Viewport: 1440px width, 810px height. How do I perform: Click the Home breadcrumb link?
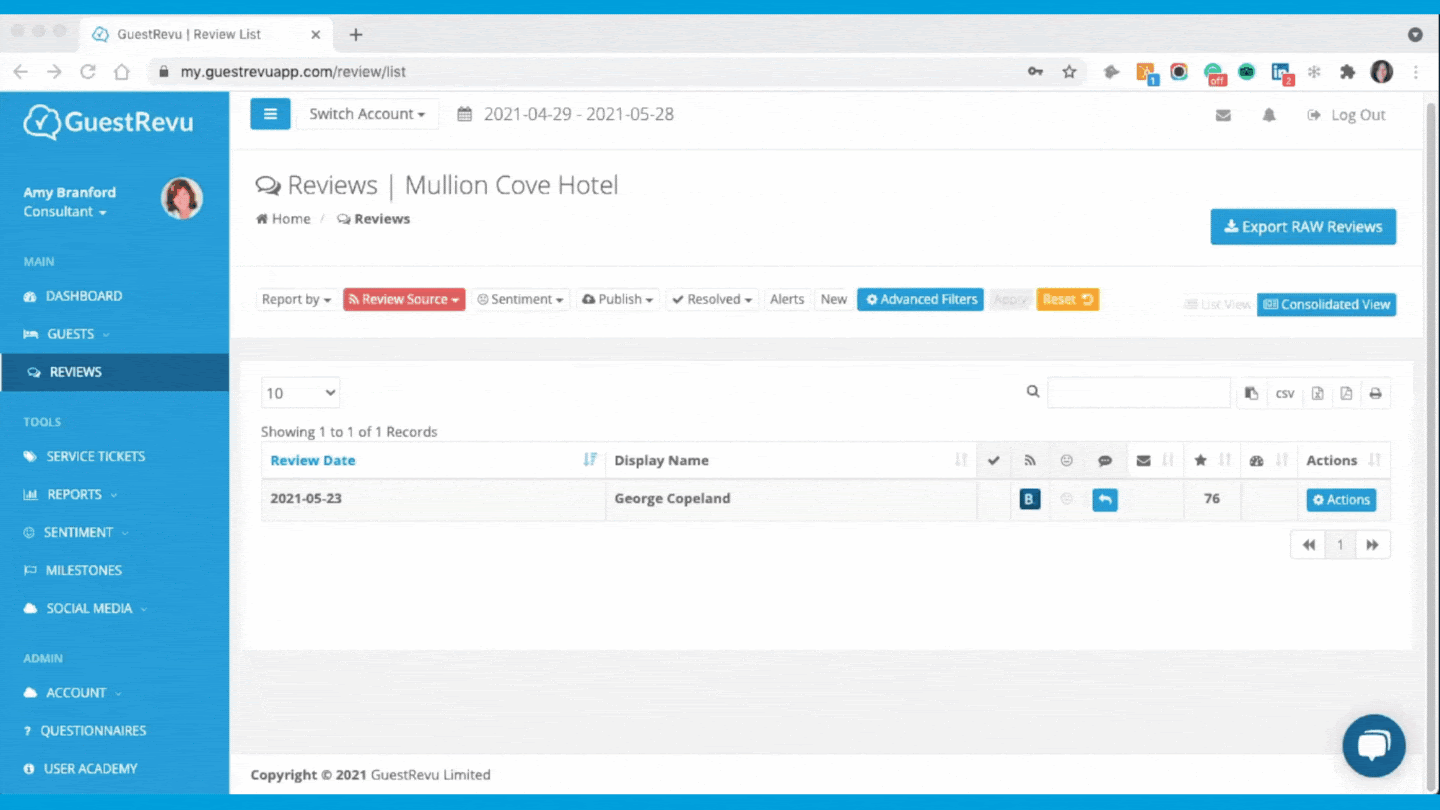tap(284, 219)
